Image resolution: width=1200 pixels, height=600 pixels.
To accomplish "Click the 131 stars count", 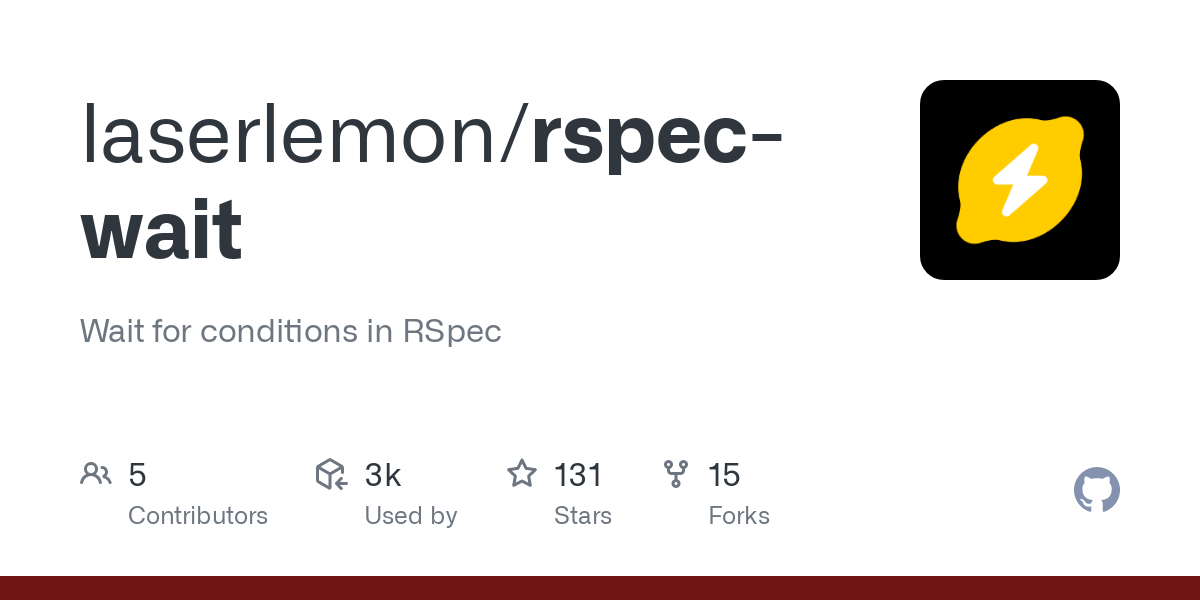I will 578,475.
